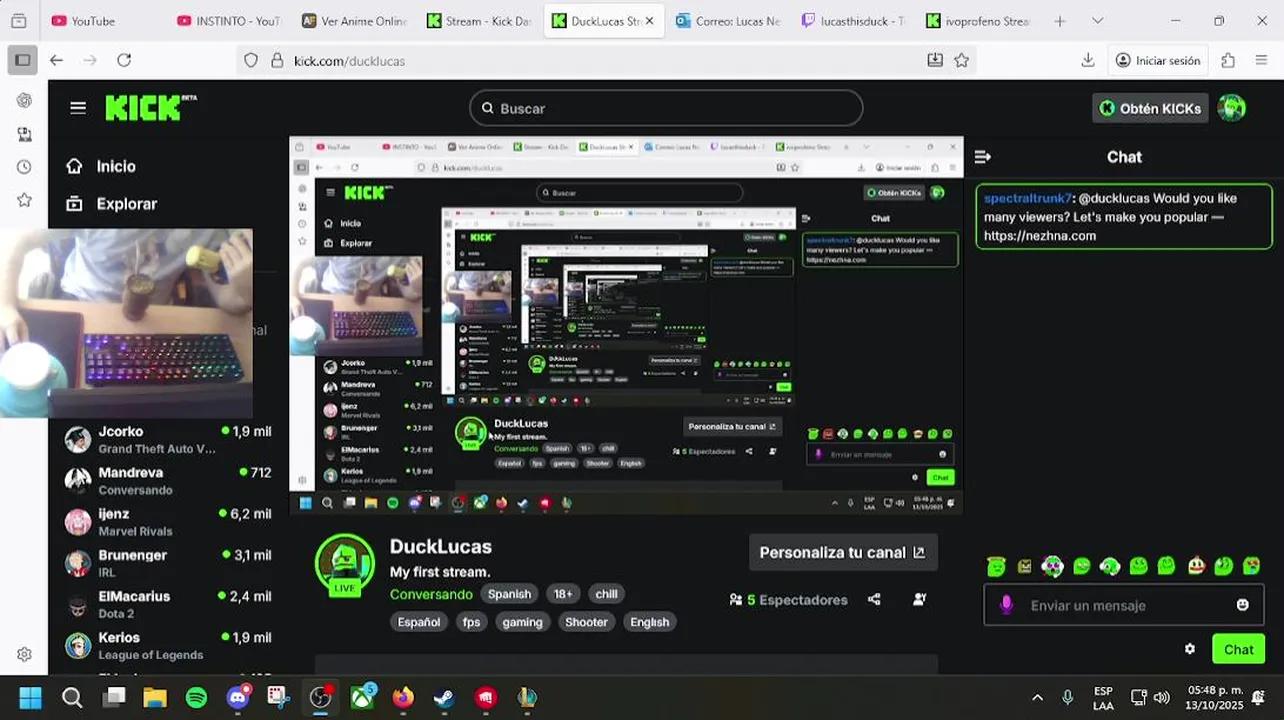Click the DuckLucas live avatar

click(x=344, y=564)
